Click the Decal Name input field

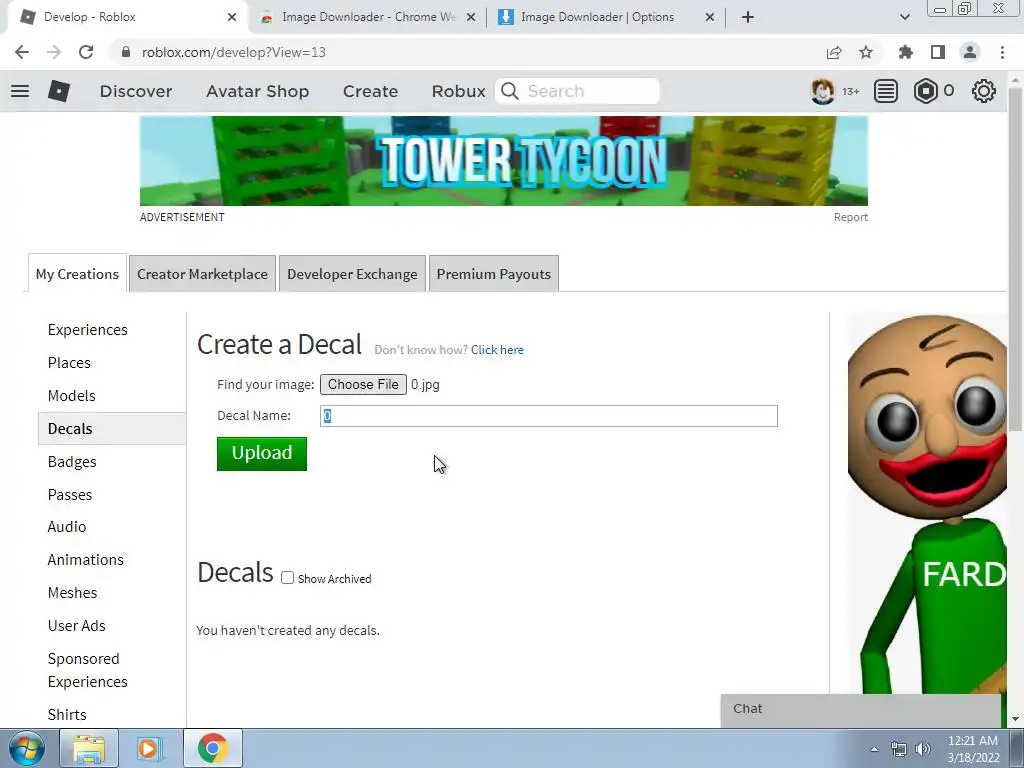(549, 416)
